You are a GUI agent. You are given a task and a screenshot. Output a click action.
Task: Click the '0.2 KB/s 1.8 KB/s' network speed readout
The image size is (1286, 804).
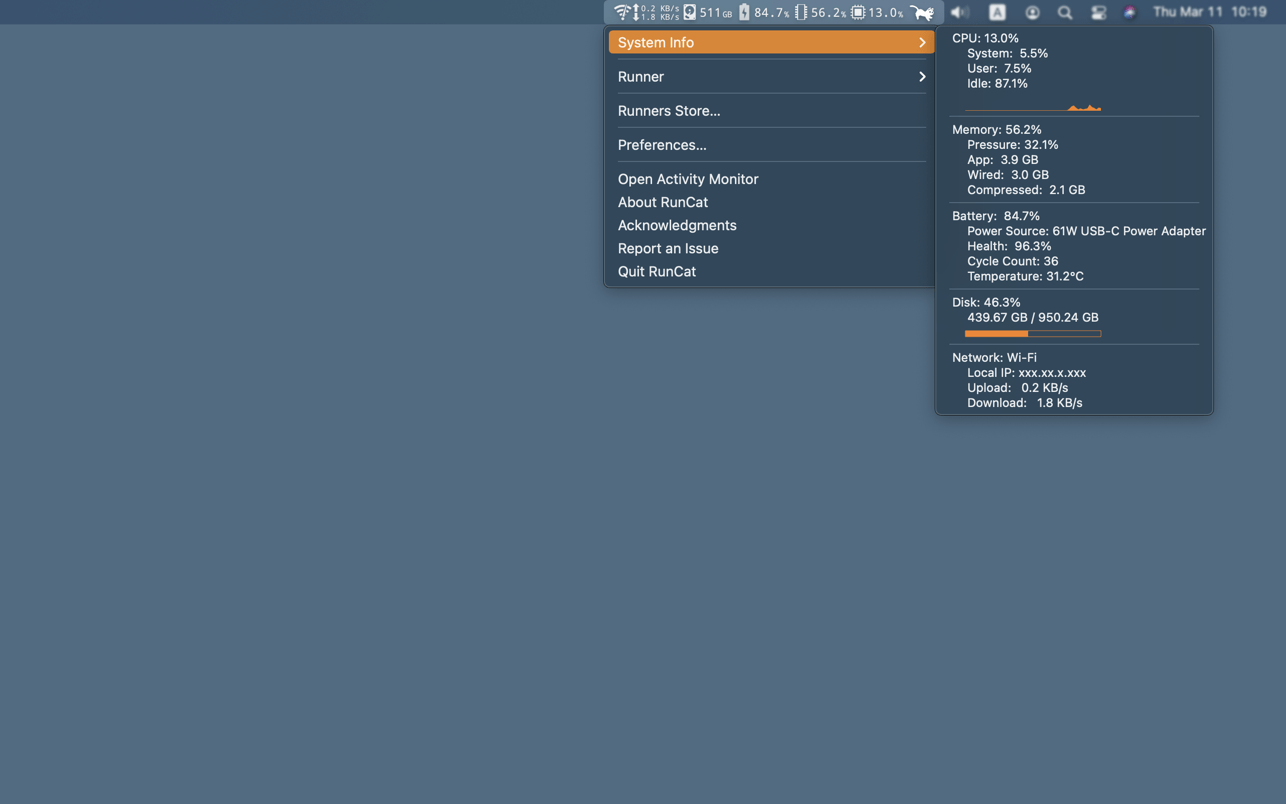click(x=660, y=12)
